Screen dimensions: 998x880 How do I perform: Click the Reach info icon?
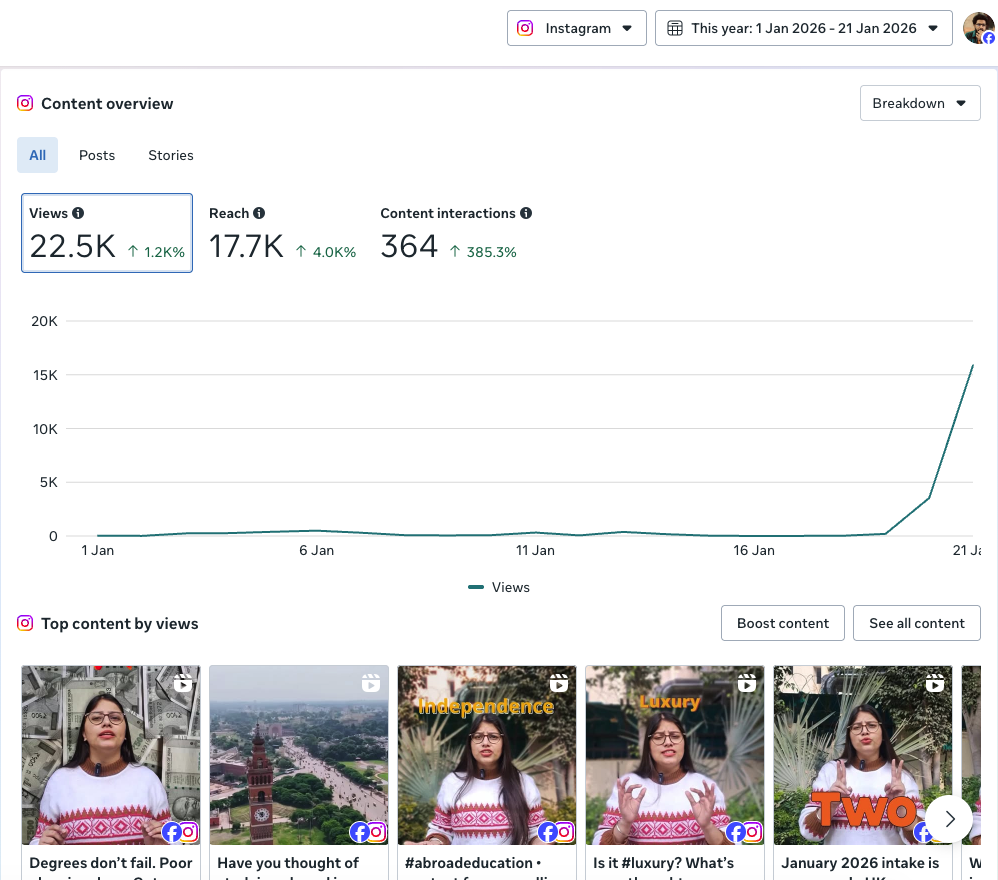tap(259, 213)
